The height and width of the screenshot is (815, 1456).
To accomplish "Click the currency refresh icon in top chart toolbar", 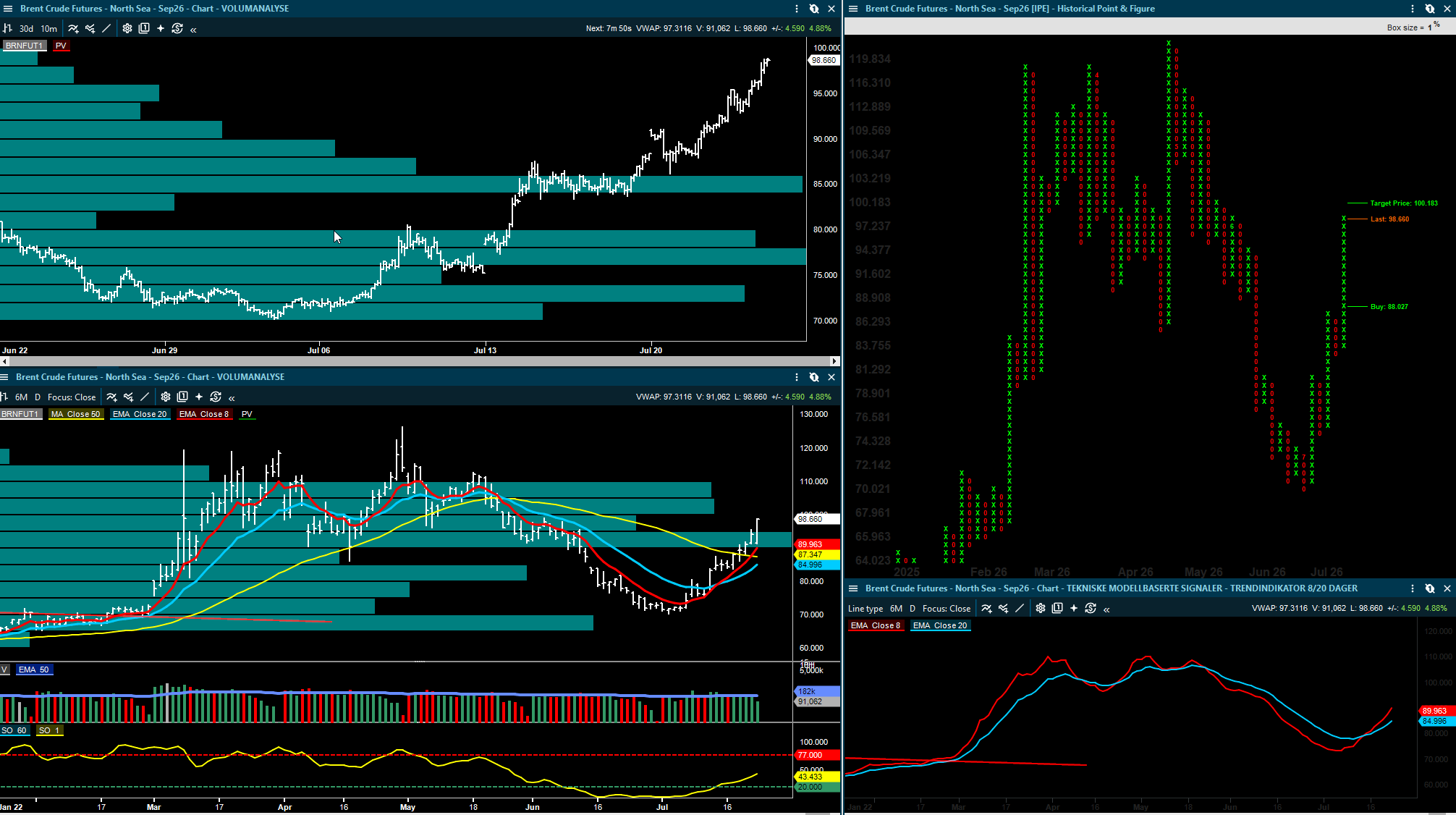I will click(177, 28).
